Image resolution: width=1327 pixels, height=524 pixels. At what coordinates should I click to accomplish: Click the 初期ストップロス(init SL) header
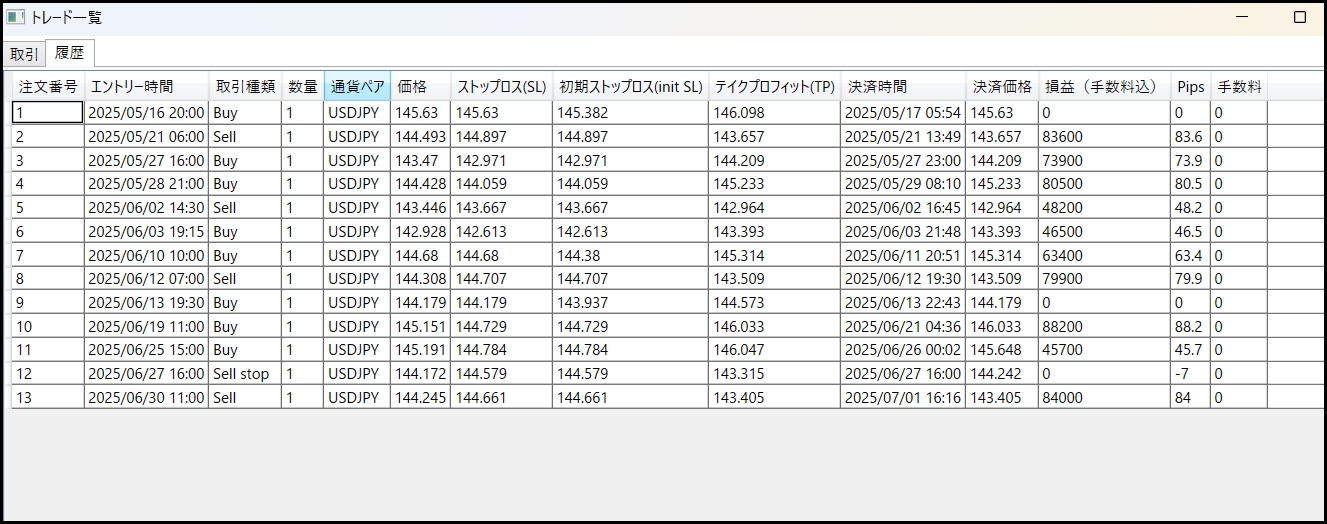coord(630,87)
